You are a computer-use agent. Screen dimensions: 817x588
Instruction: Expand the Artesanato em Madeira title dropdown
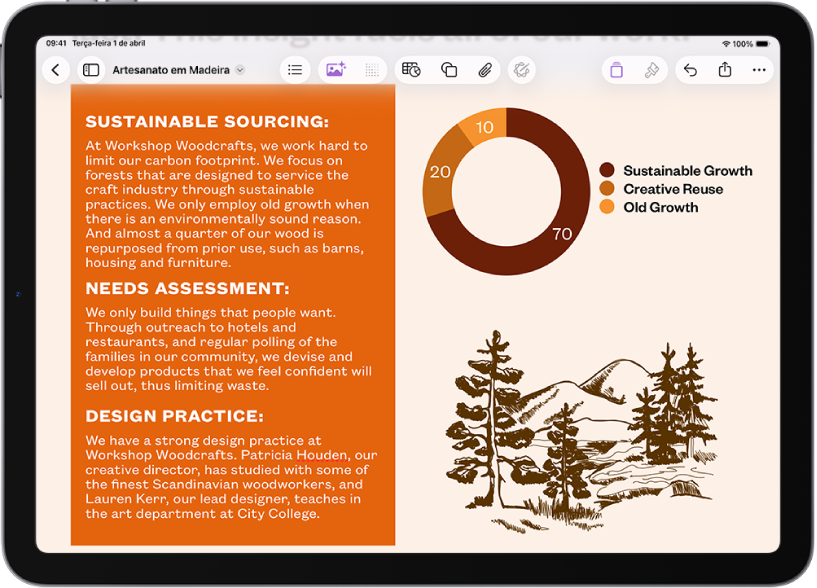point(239,71)
